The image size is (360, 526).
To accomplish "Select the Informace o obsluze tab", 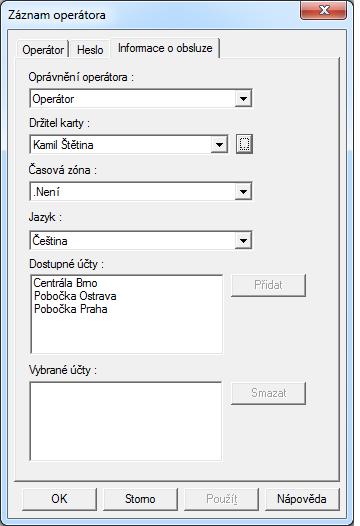I will click(x=165, y=48).
